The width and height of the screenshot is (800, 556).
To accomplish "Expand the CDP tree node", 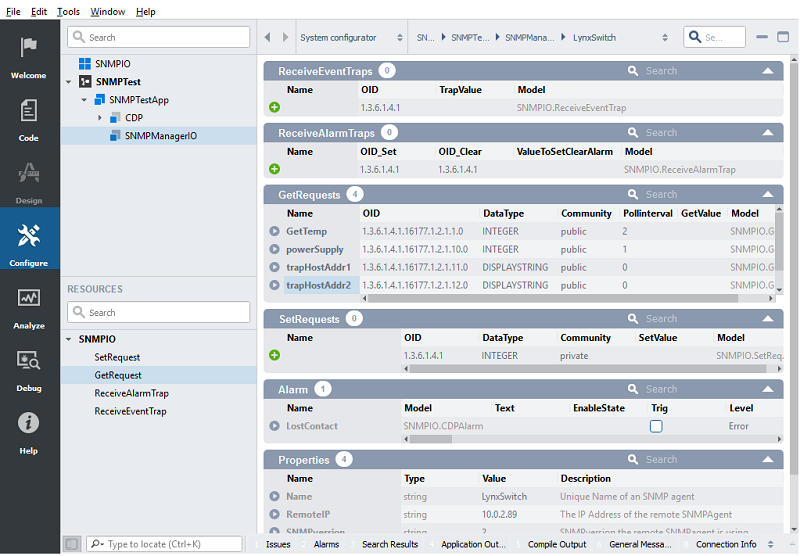I will (100, 118).
